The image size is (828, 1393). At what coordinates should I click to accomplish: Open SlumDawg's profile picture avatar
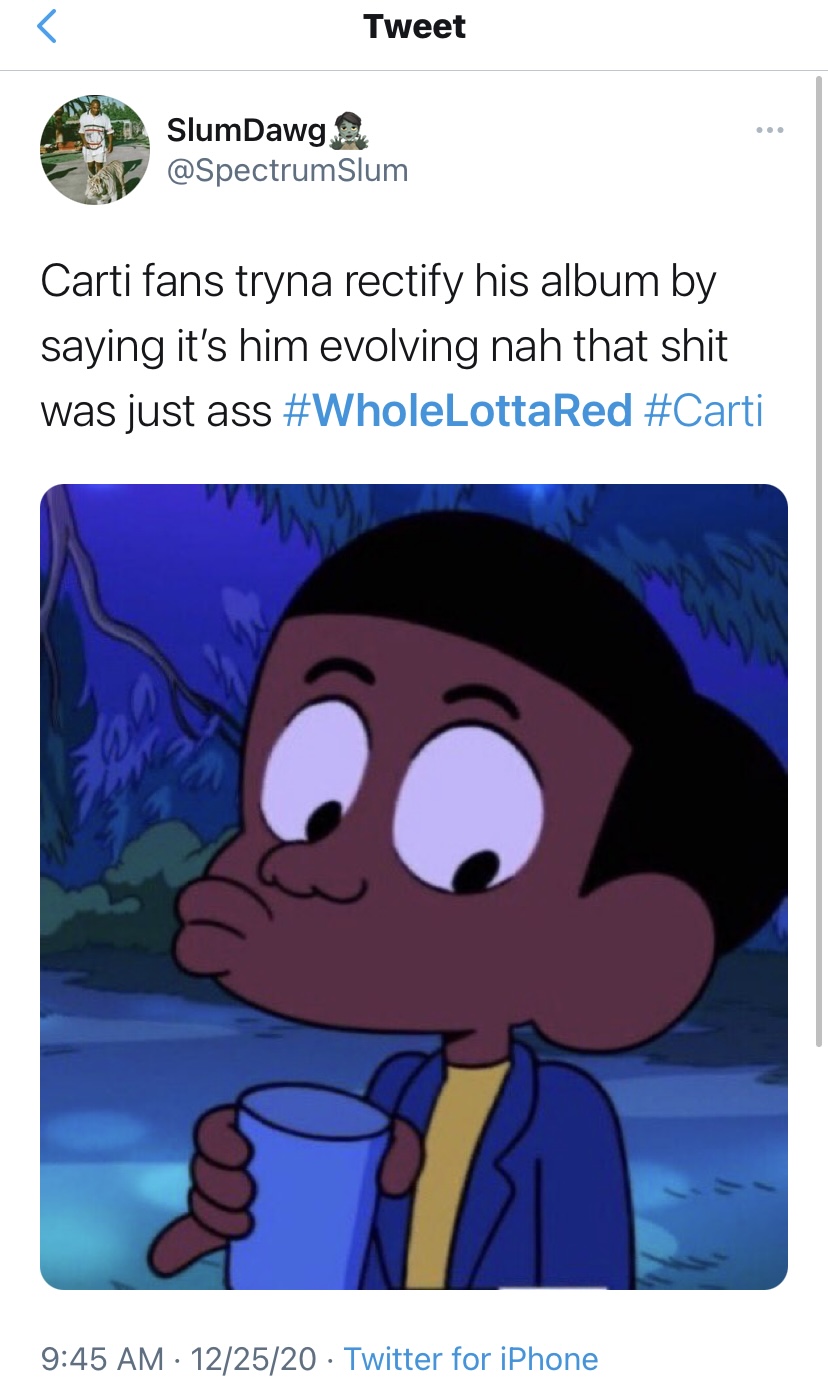95,150
